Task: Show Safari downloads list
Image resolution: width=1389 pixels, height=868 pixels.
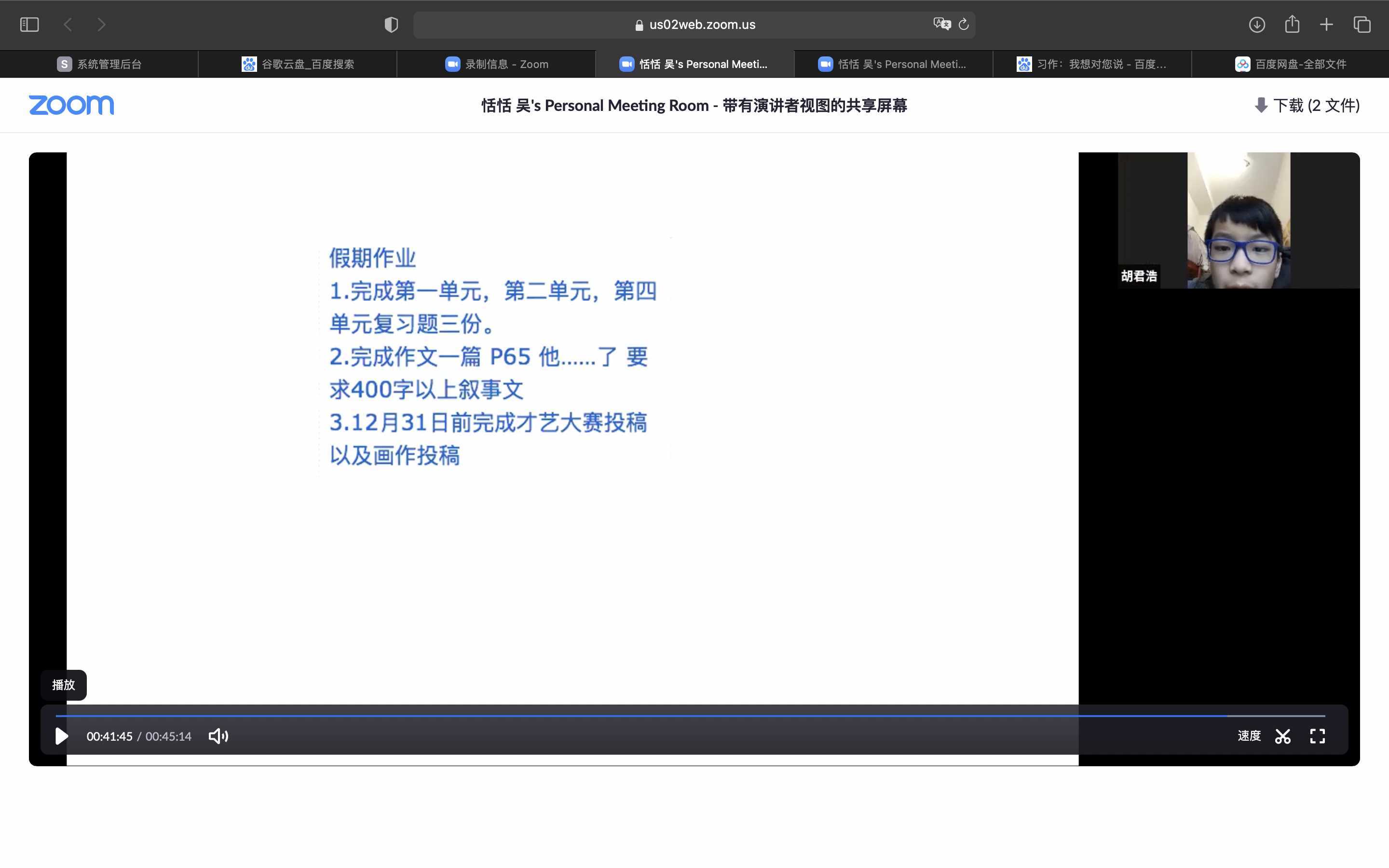Action: 1256,25
